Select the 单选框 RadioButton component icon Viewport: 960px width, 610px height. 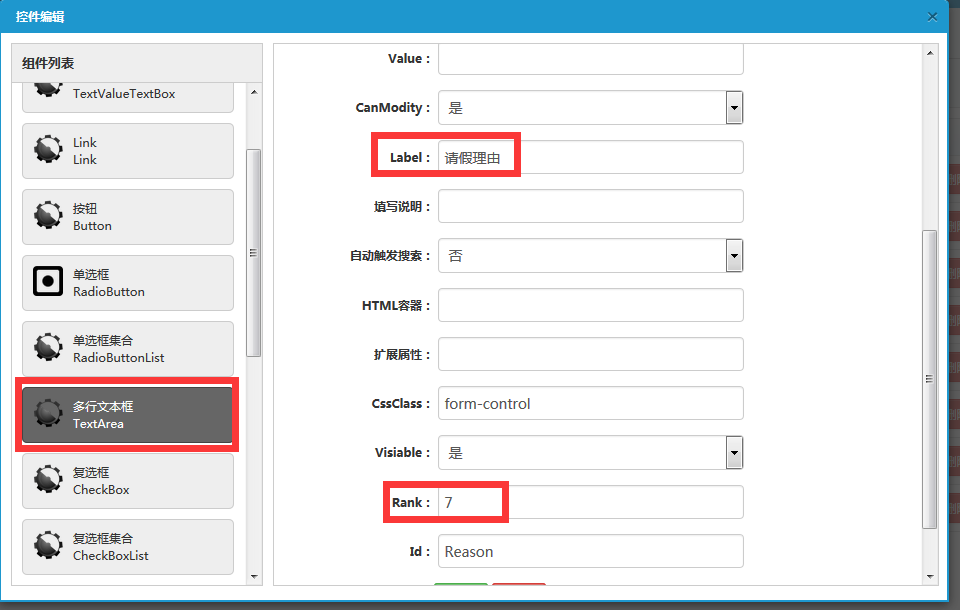pos(48,281)
